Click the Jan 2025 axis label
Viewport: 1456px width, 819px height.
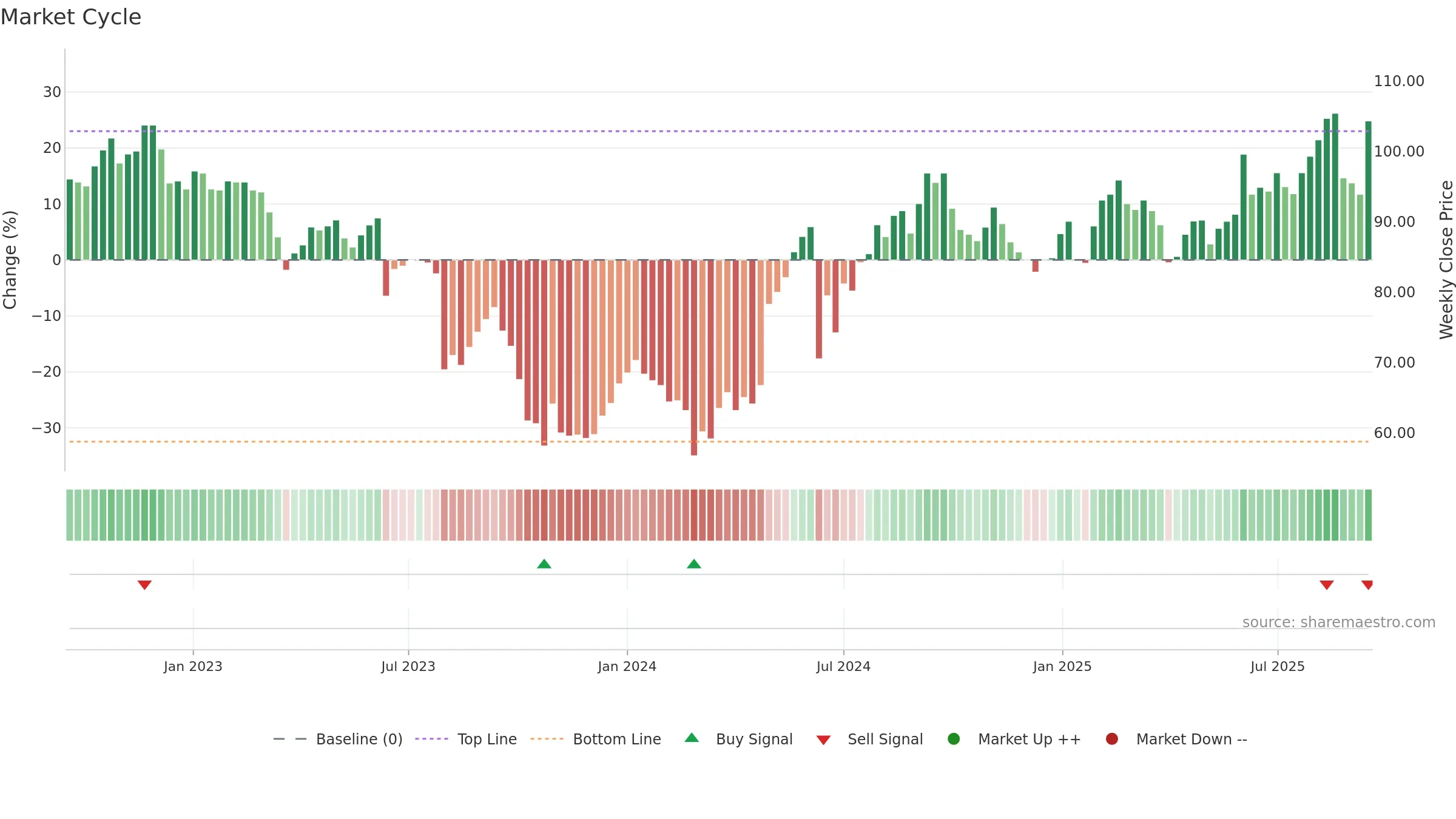tap(1062, 667)
